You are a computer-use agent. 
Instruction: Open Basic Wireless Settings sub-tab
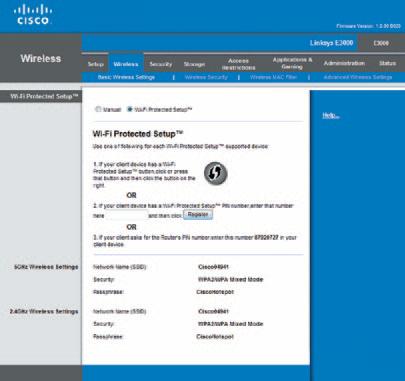coord(126,77)
